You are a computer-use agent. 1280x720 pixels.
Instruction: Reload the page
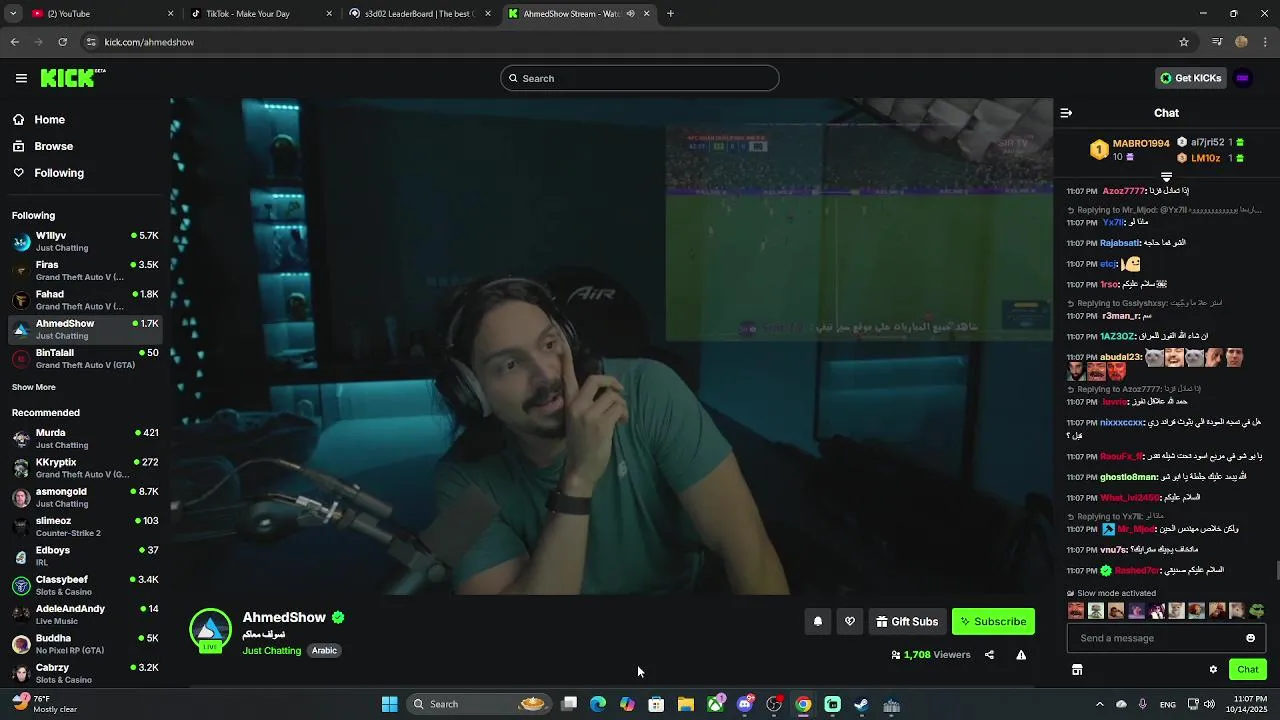coord(62,42)
